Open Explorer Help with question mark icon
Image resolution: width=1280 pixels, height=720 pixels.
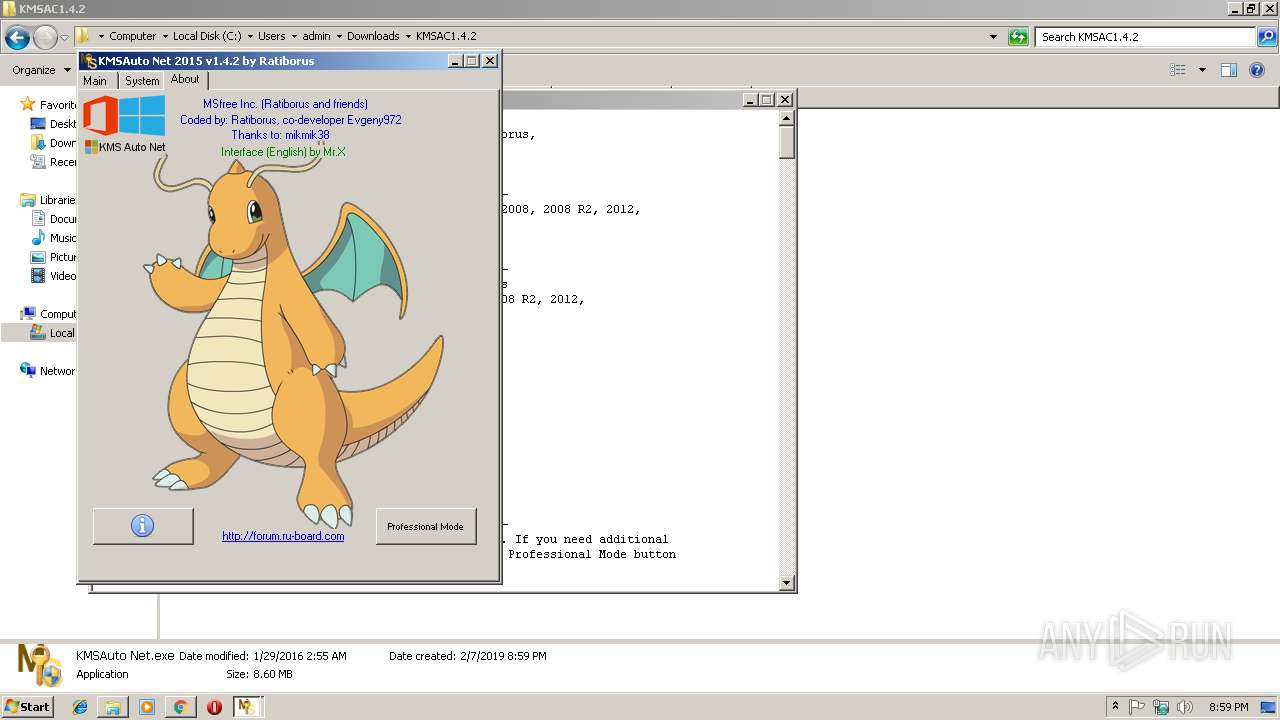pos(1258,70)
